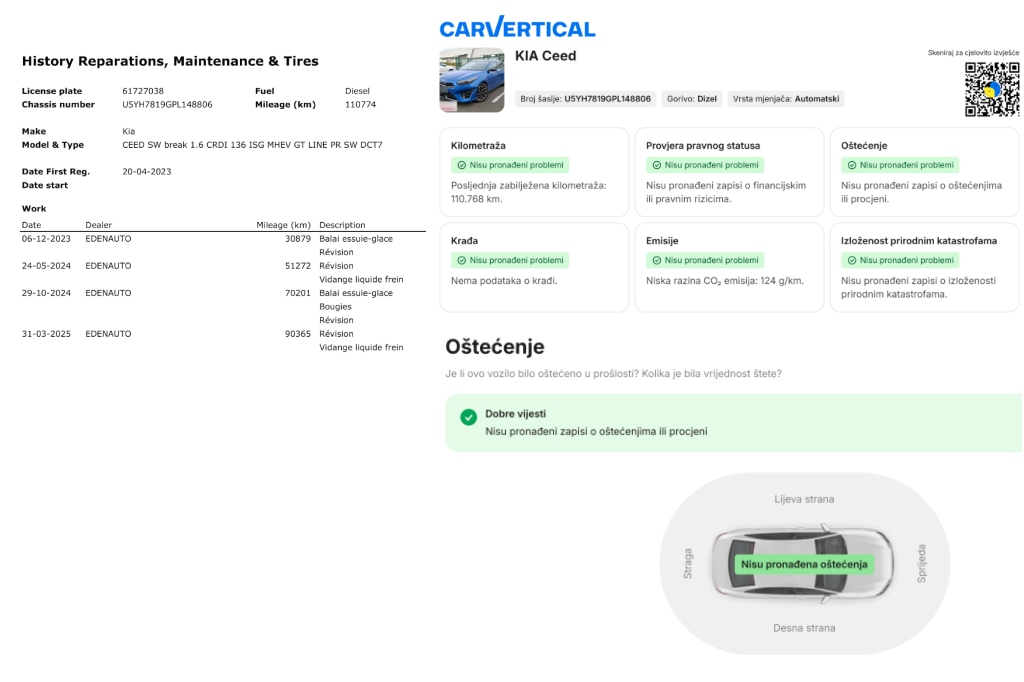
Task: Click the green checkmark beside Dobre vijesti
Action: (x=468, y=417)
